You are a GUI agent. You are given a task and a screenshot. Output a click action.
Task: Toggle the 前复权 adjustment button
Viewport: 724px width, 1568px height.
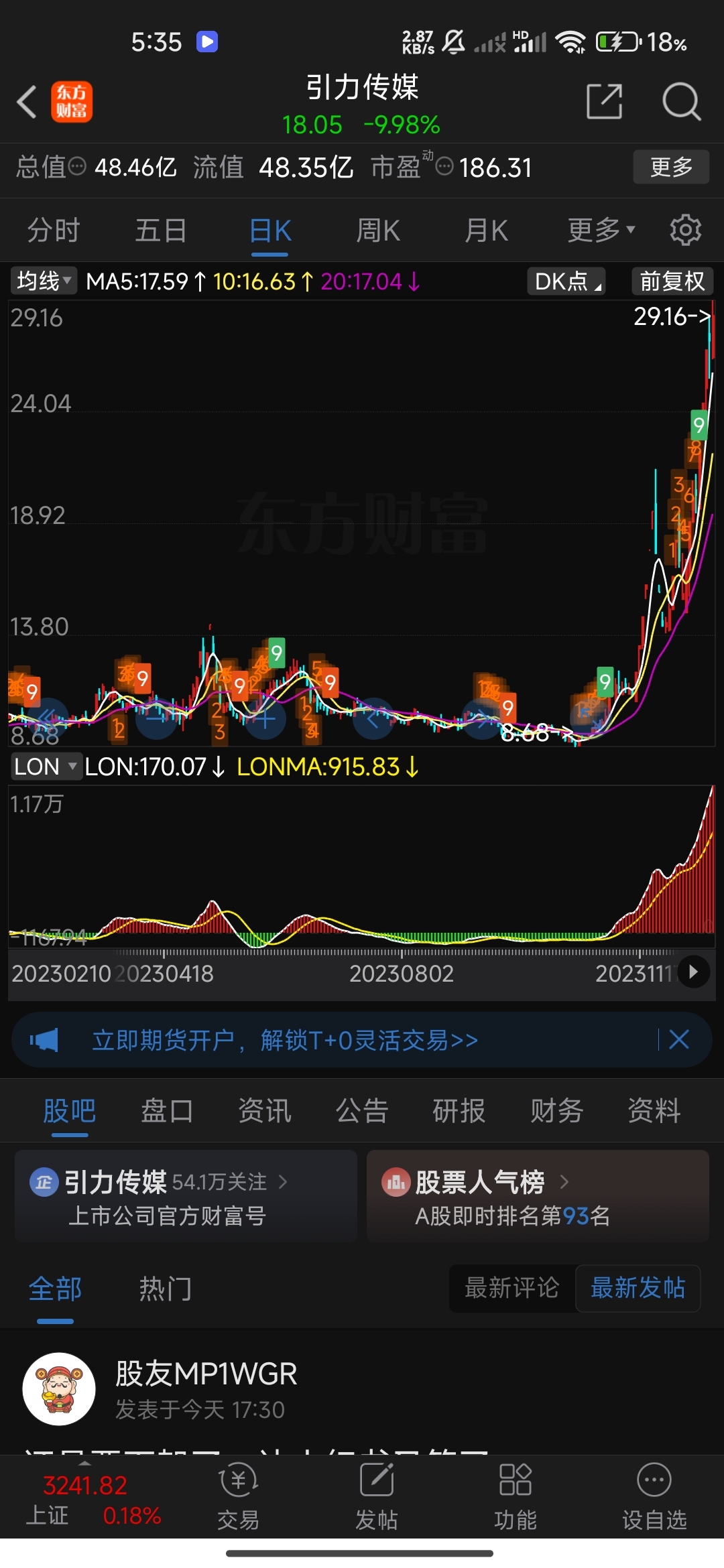pyautogui.click(x=672, y=281)
